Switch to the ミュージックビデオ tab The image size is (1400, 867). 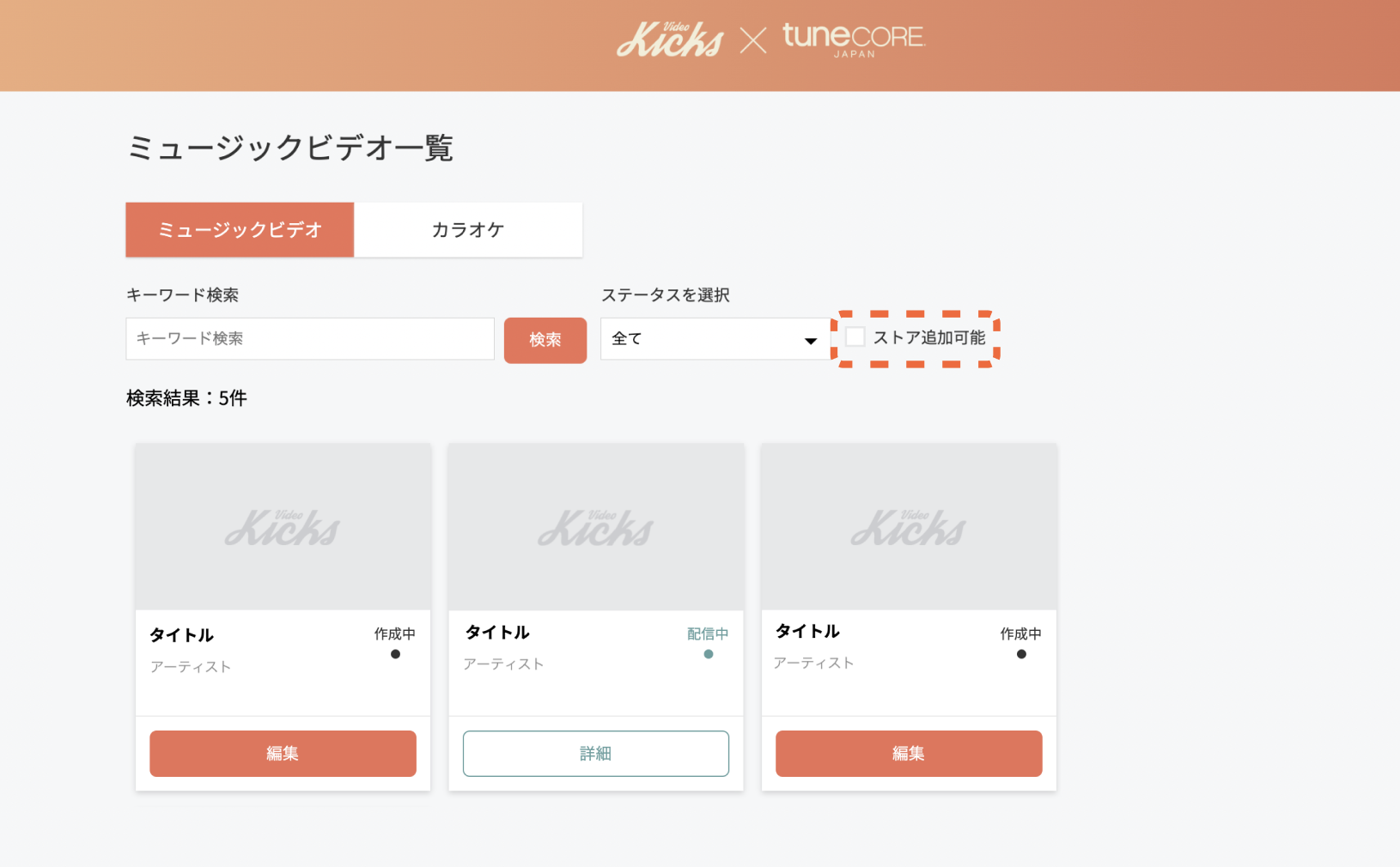[x=240, y=230]
